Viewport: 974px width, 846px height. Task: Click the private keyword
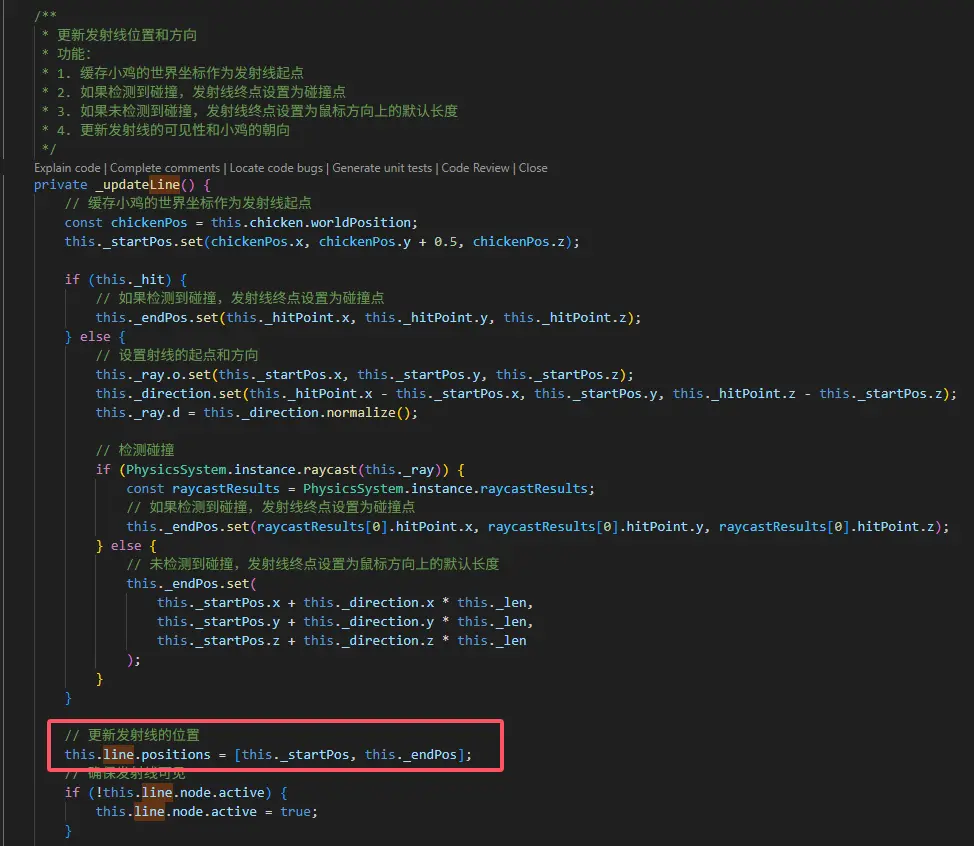[x=60, y=184]
